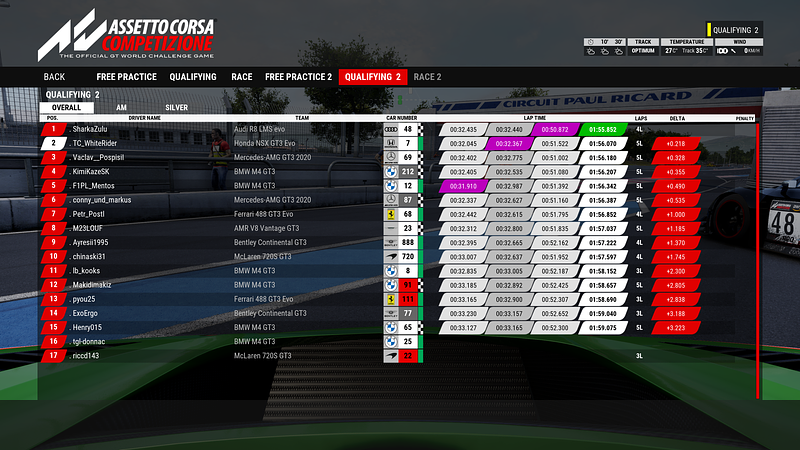This screenshot has height=450, width=800.
Task: Click the Honda logo for car 7
Action: pyautogui.click(x=391, y=143)
